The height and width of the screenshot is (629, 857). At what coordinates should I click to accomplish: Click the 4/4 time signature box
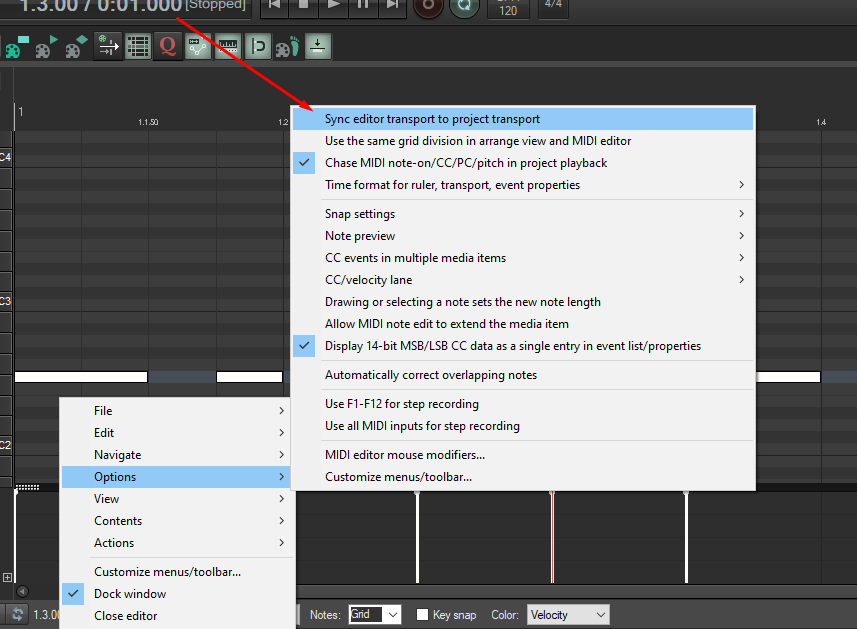553,7
